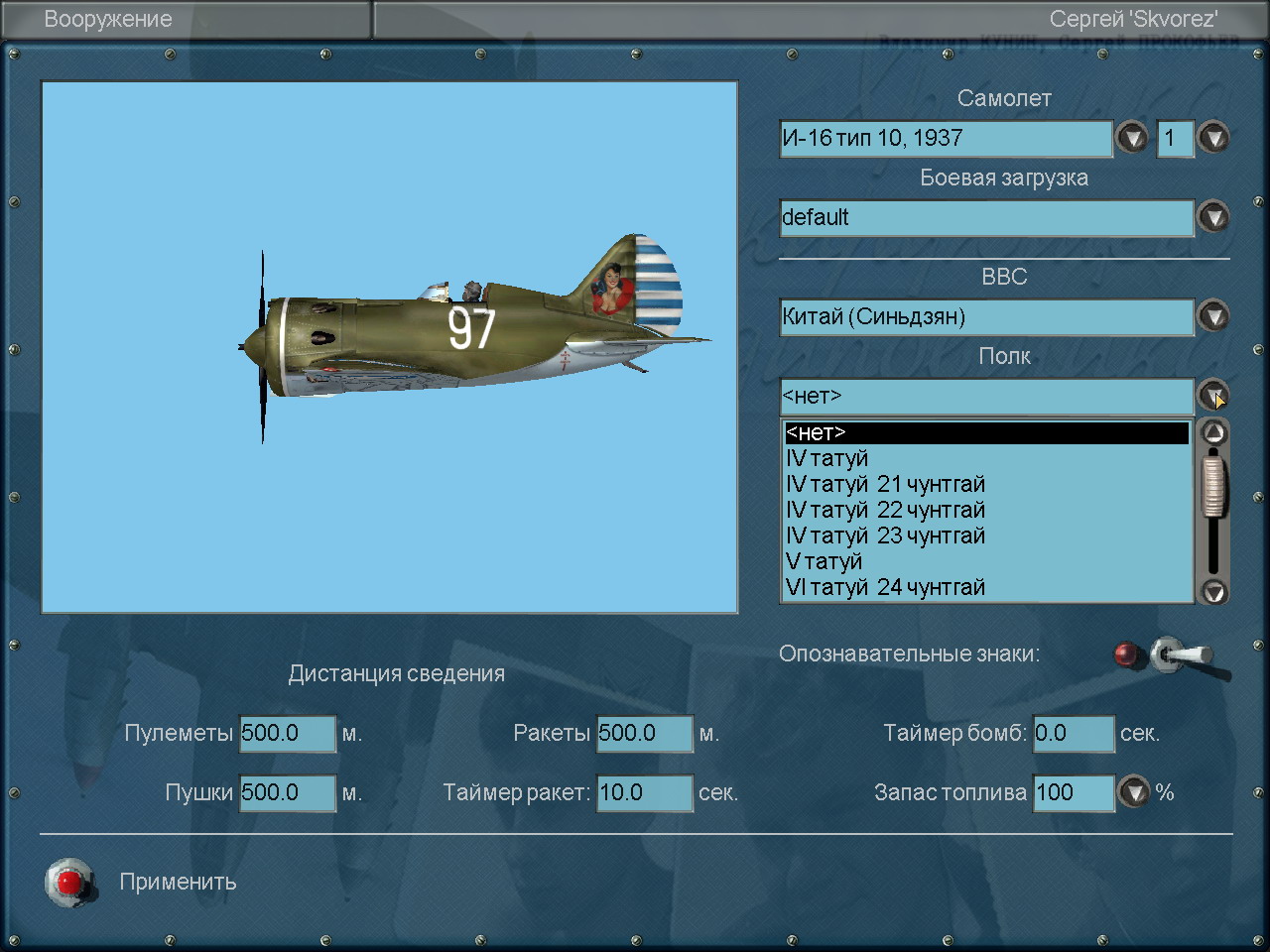This screenshot has height=952, width=1270.
Task: Click the Таймер ракет input field
Action: click(644, 793)
